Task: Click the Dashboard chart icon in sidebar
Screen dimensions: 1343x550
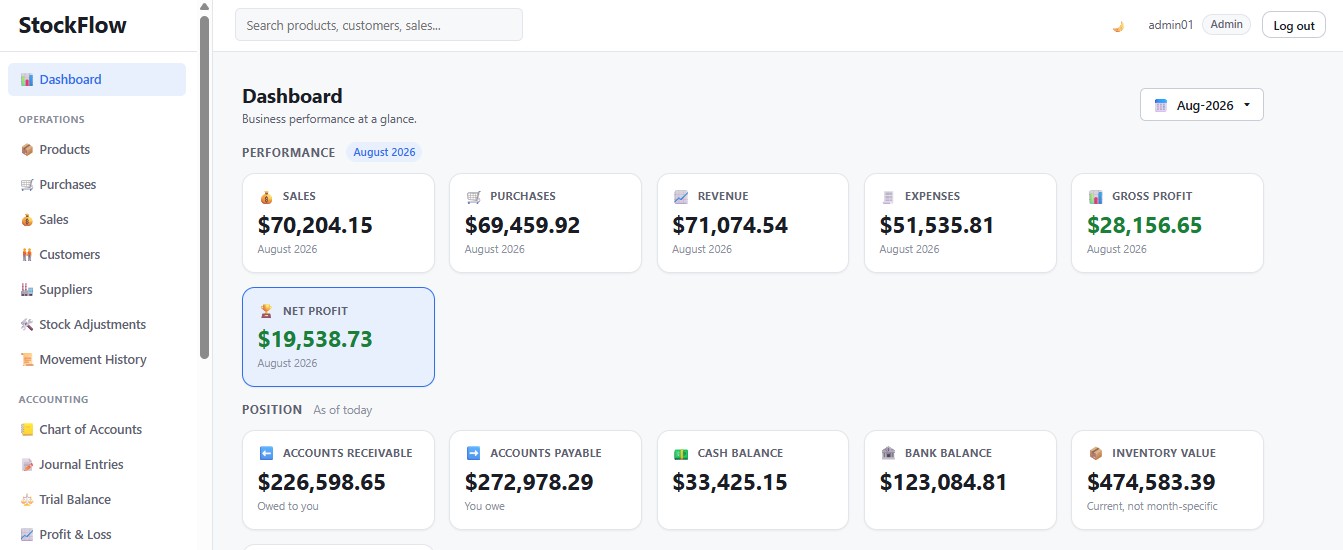Action: pos(27,80)
